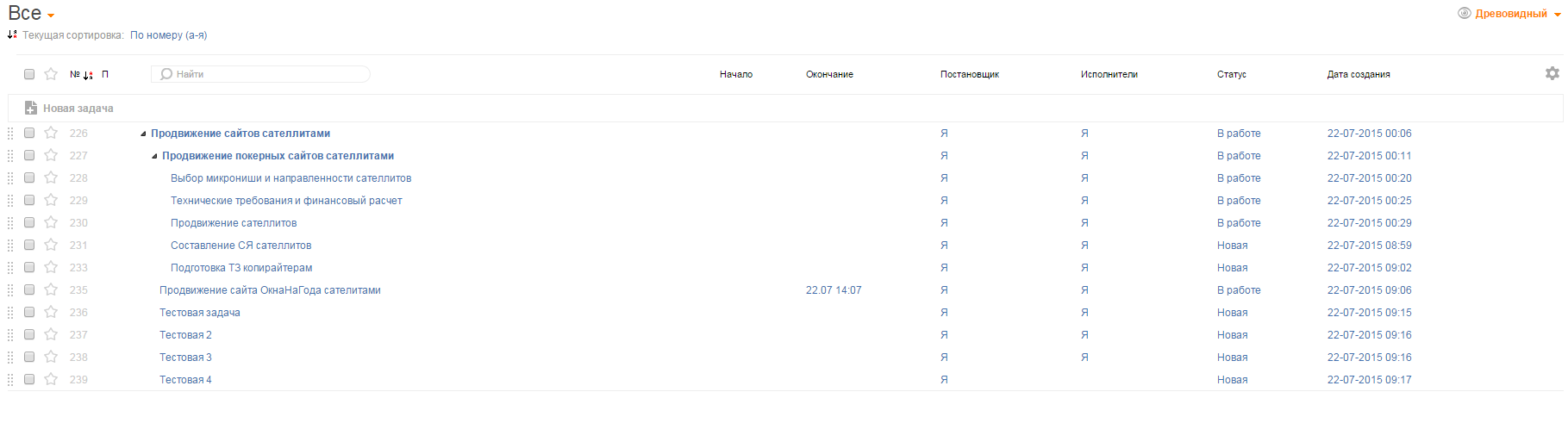The height and width of the screenshot is (448, 1568).
Task: Check the box for task 228
Action: (x=29, y=177)
